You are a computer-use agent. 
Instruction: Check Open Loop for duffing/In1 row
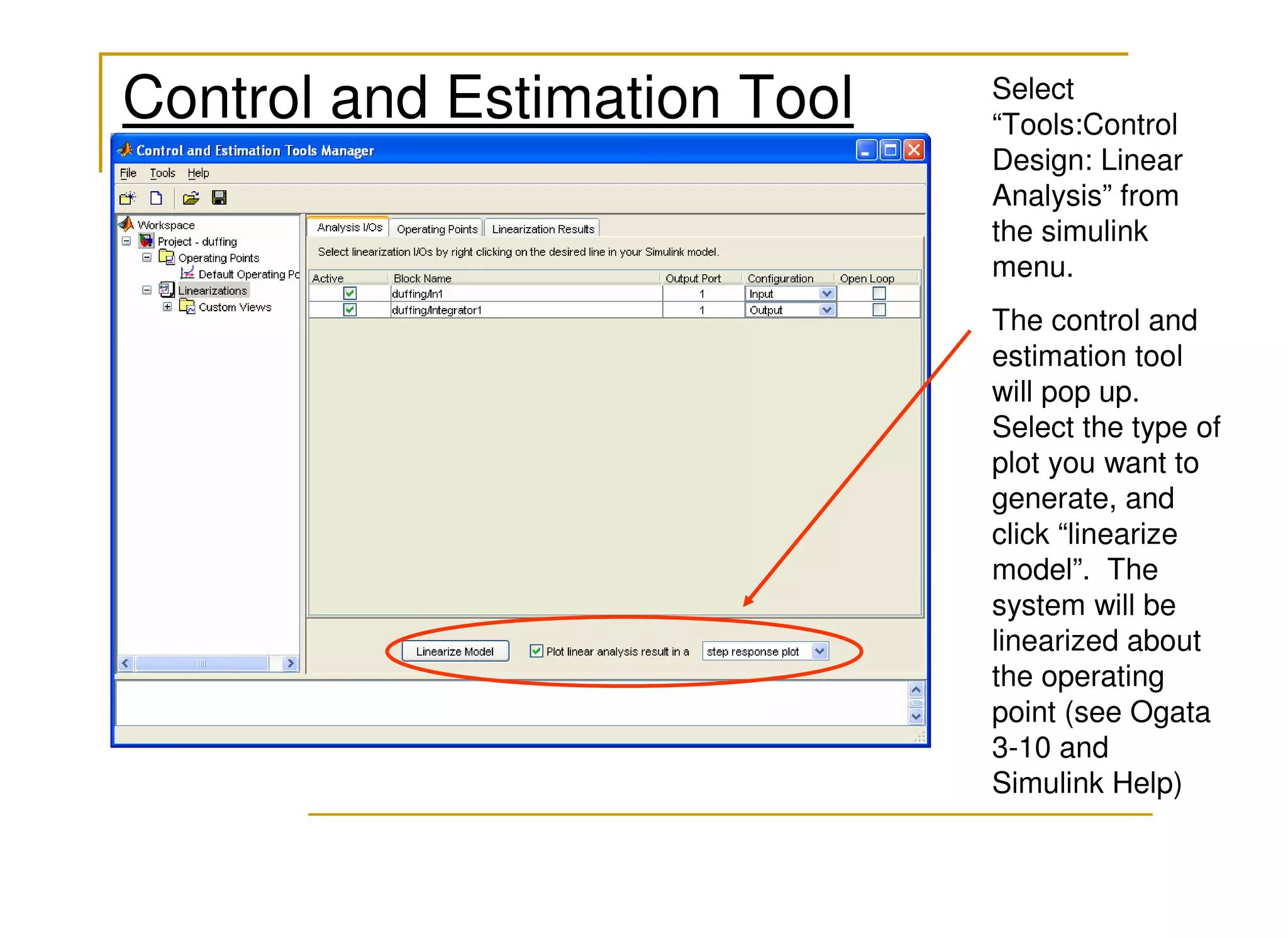click(x=879, y=294)
